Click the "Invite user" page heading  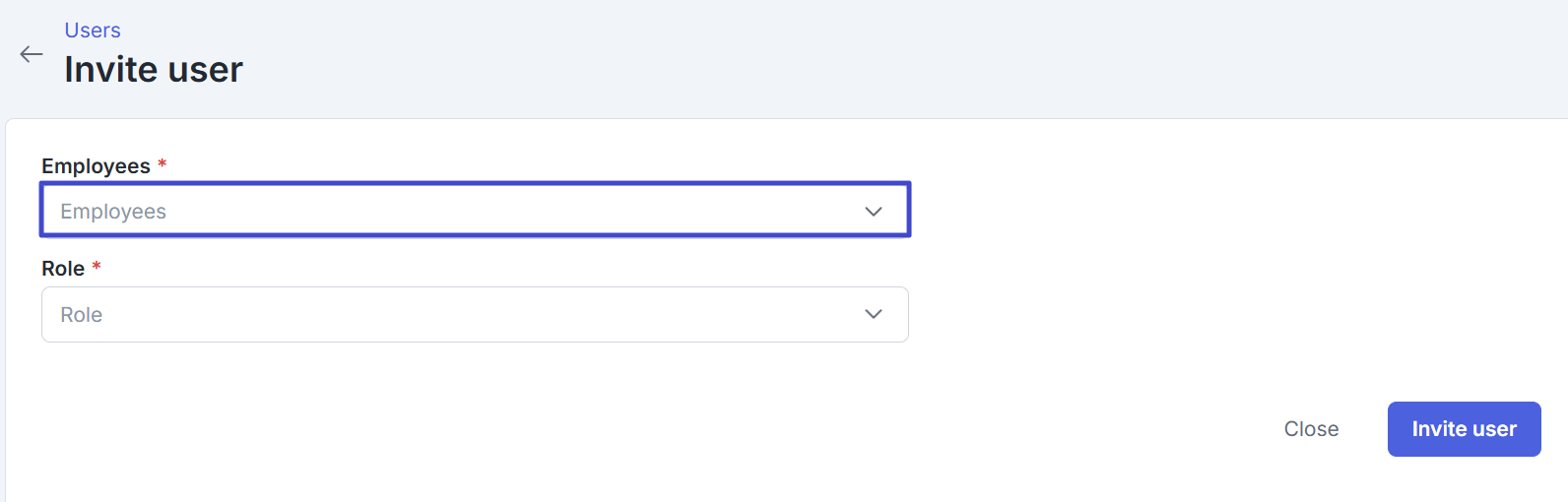click(154, 70)
